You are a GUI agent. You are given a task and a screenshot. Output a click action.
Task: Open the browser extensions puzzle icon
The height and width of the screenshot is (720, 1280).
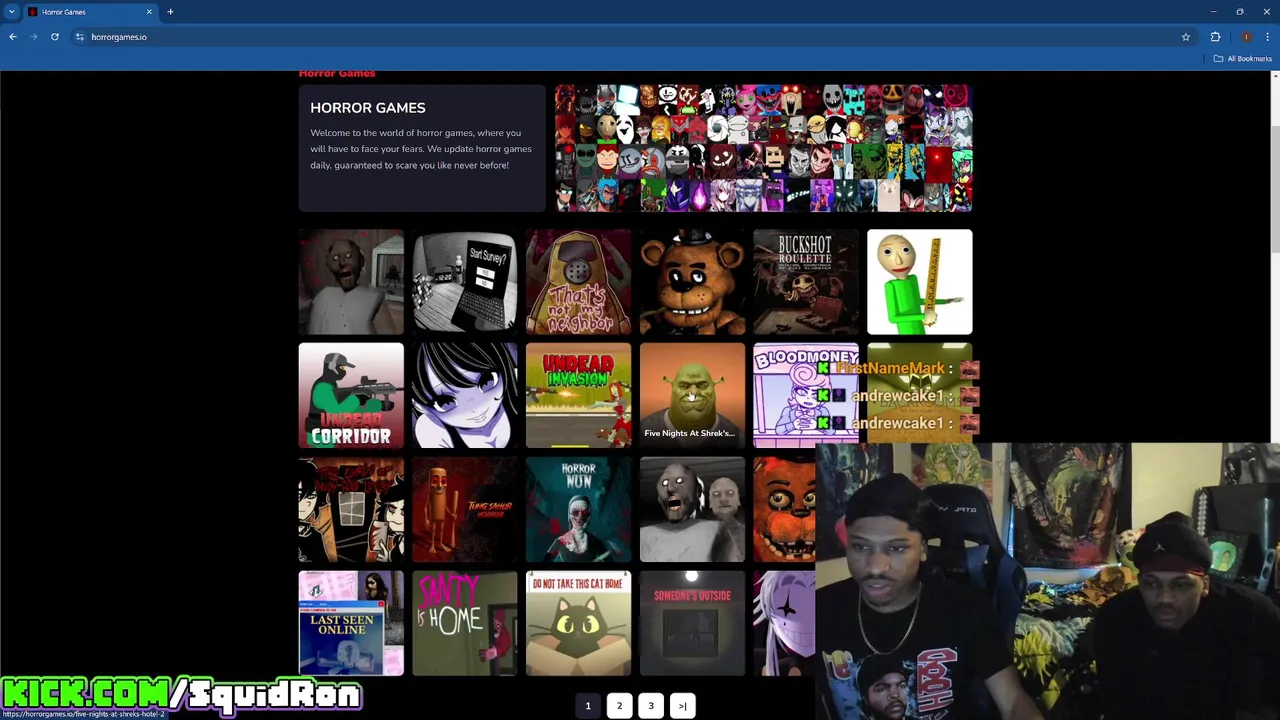click(x=1216, y=37)
